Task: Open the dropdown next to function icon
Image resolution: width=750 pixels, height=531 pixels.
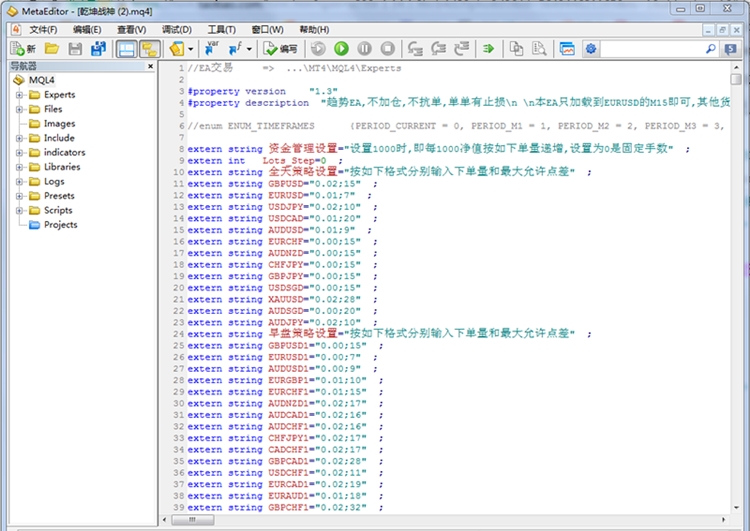Action: [x=249, y=49]
